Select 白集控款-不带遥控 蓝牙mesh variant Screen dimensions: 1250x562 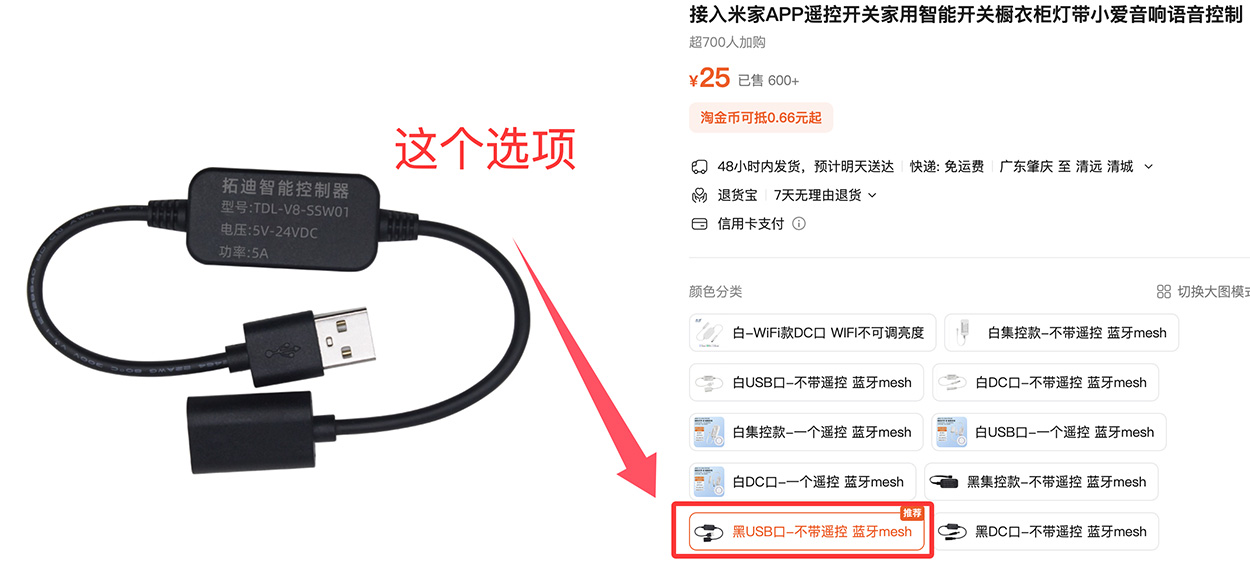click(1061, 333)
